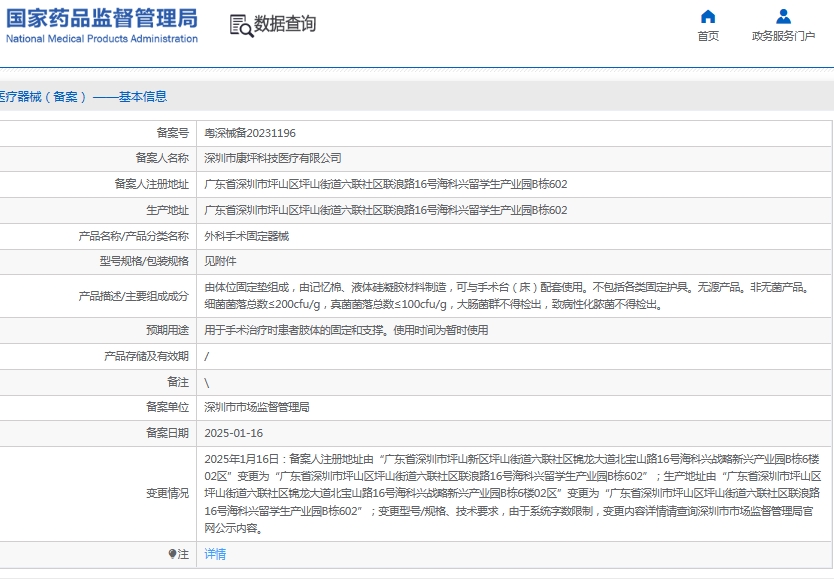Open the 详情 details link
The image size is (834, 579).
(215, 554)
